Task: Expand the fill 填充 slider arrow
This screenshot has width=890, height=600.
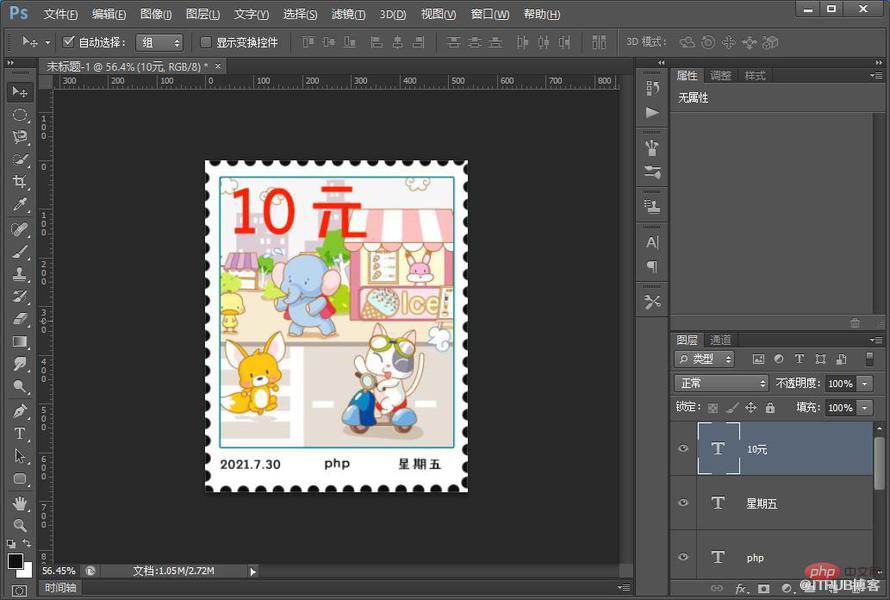Action: (864, 408)
